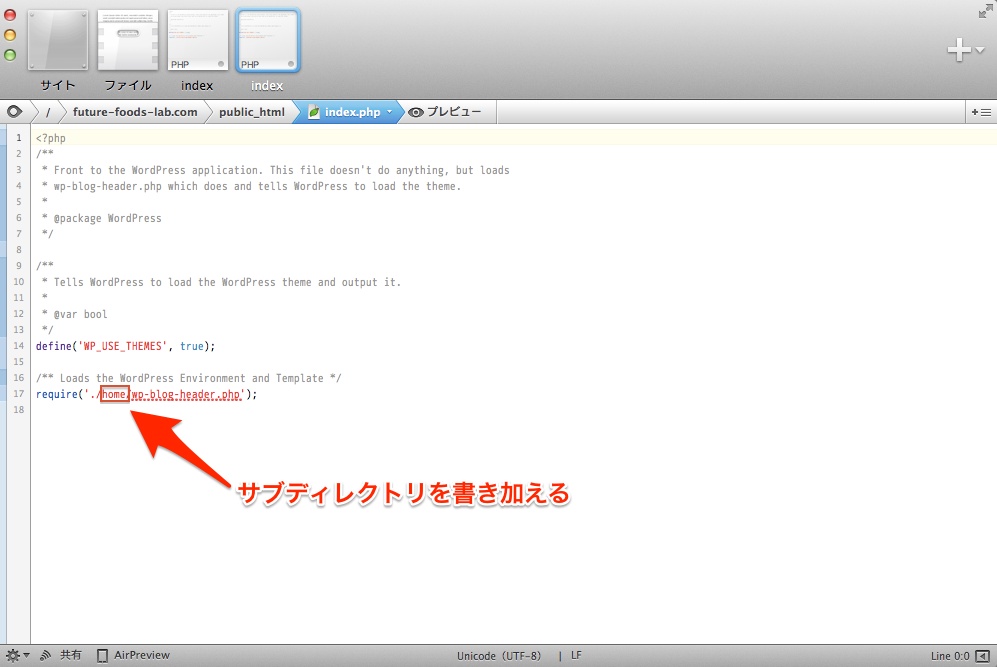The width and height of the screenshot is (997, 667).
Task: Click the 'WP_USE_THEMES' string
Action: (123, 346)
